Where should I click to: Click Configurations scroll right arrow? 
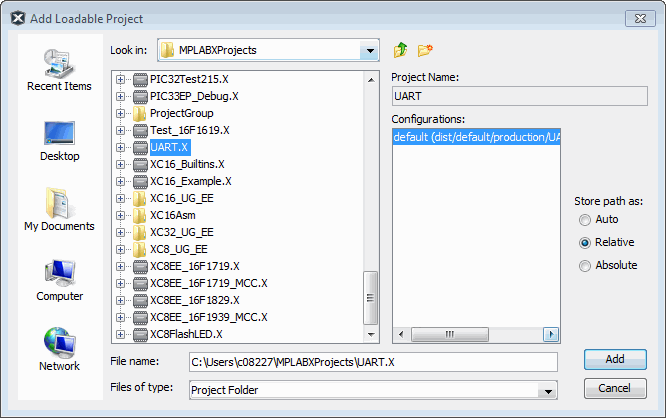[551, 334]
